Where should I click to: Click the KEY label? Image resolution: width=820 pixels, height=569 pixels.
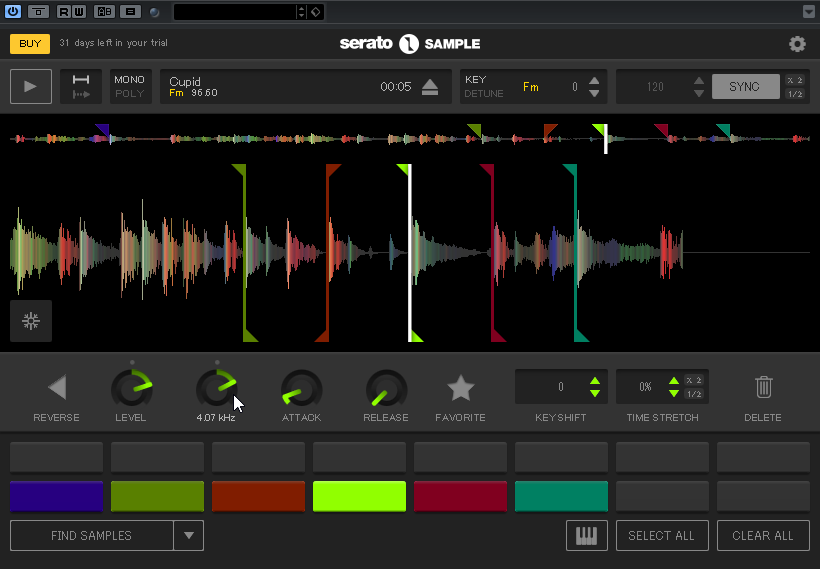[x=475, y=79]
